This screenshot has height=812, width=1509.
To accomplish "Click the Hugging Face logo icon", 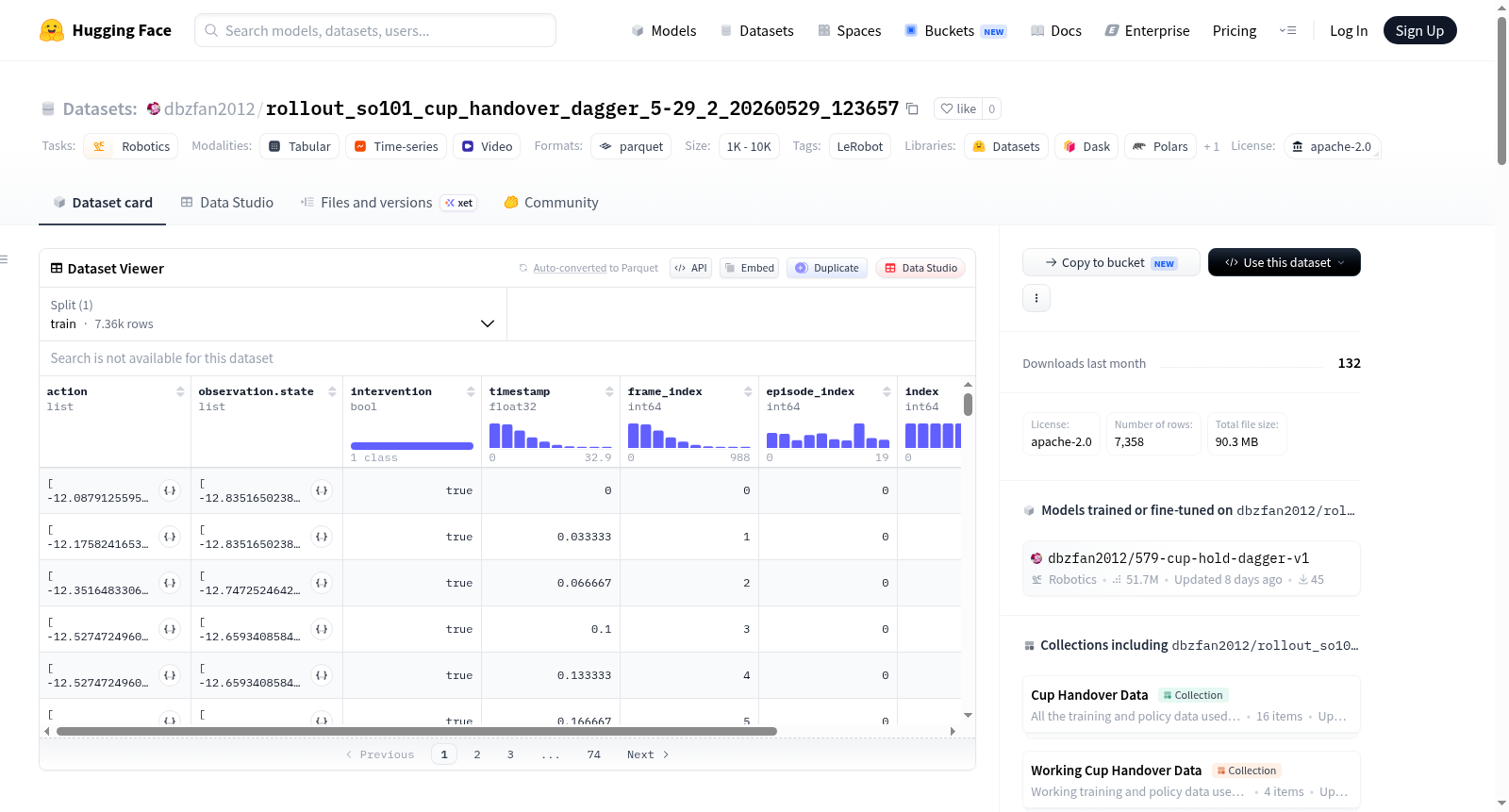I will [52, 30].
